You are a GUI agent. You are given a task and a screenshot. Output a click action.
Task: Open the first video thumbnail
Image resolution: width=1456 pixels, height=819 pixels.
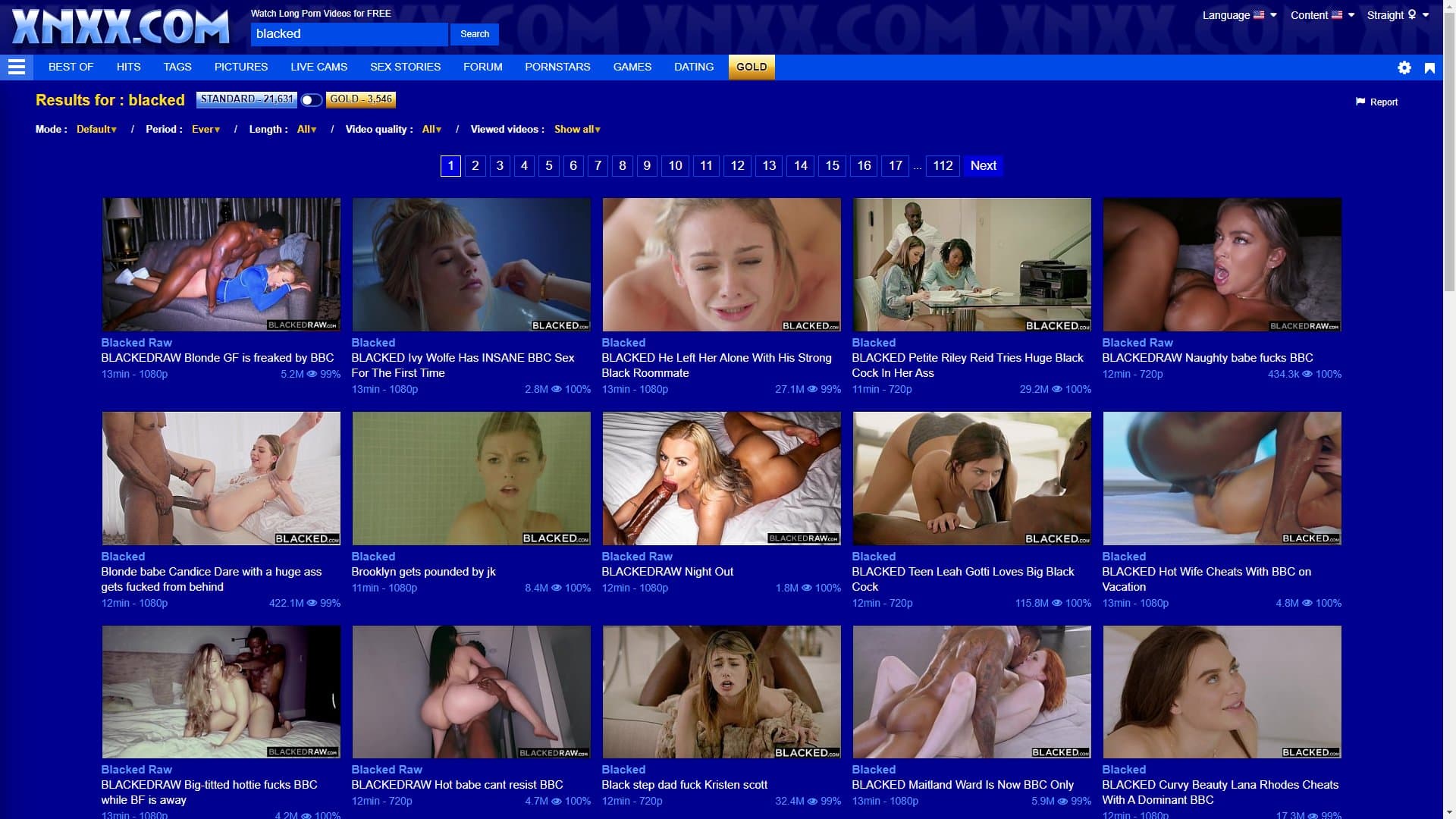221,264
